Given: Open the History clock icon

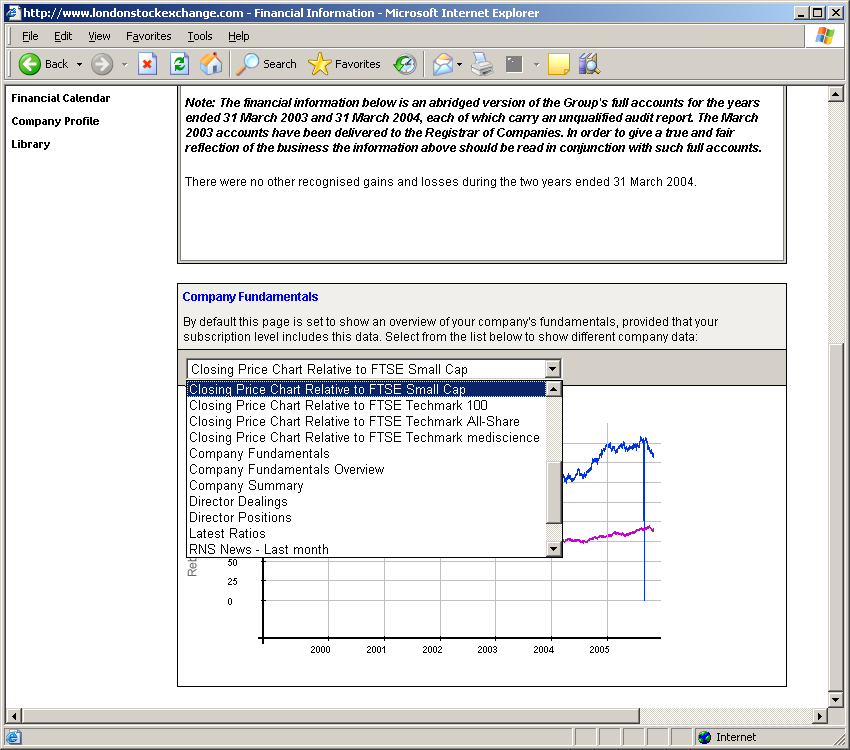Looking at the screenshot, I should tap(405, 64).
